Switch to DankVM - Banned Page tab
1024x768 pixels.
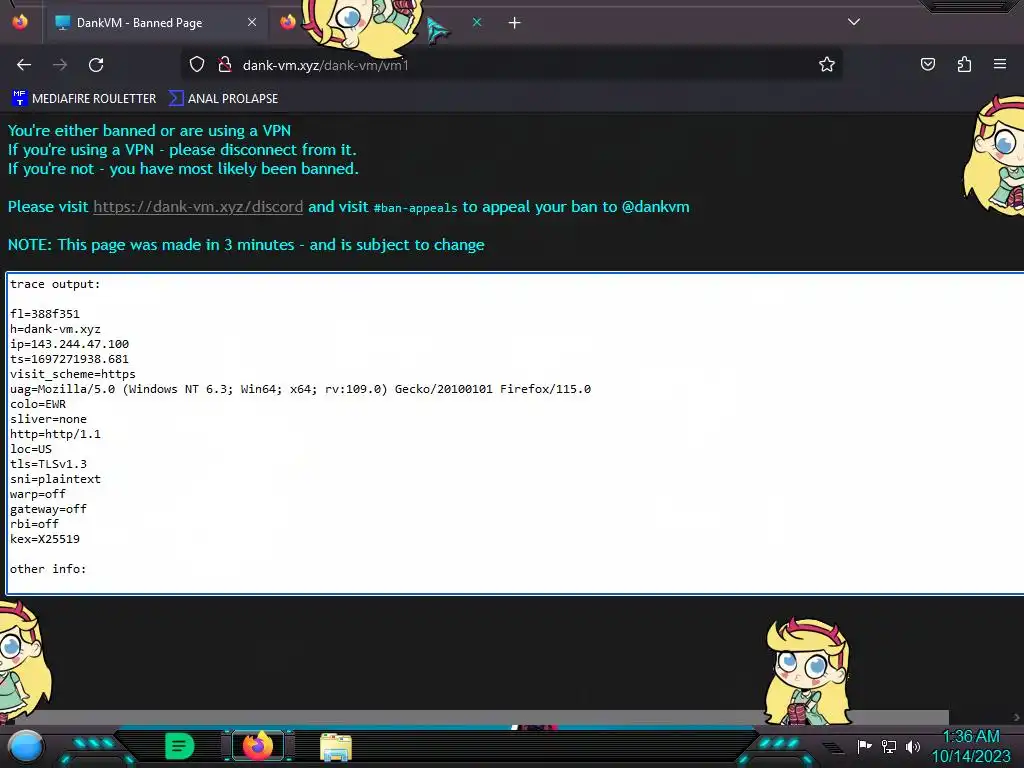156,23
